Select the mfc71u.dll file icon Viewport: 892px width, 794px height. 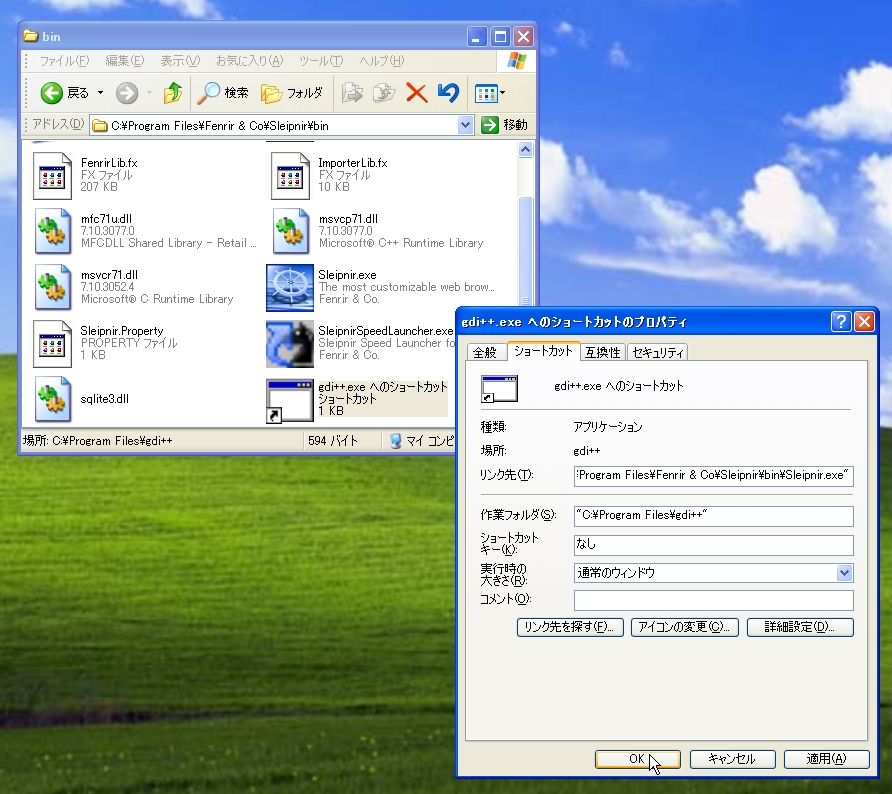[52, 231]
